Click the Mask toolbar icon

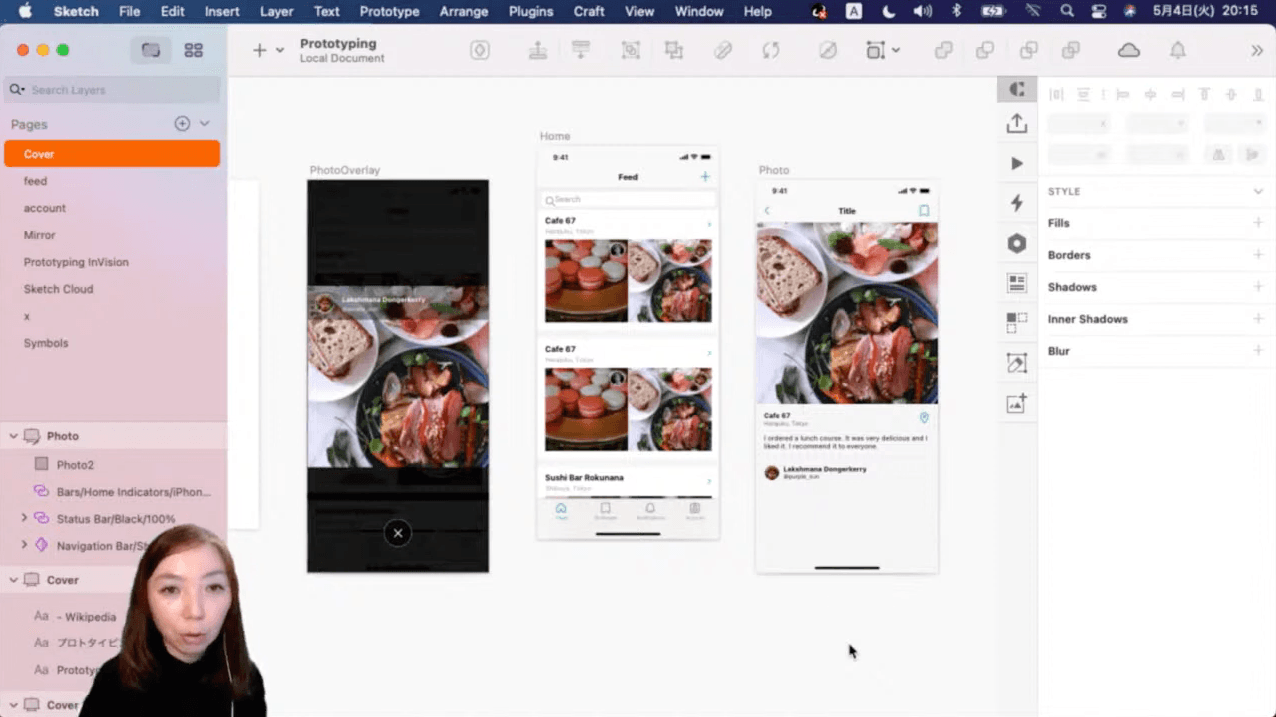tap(828, 50)
